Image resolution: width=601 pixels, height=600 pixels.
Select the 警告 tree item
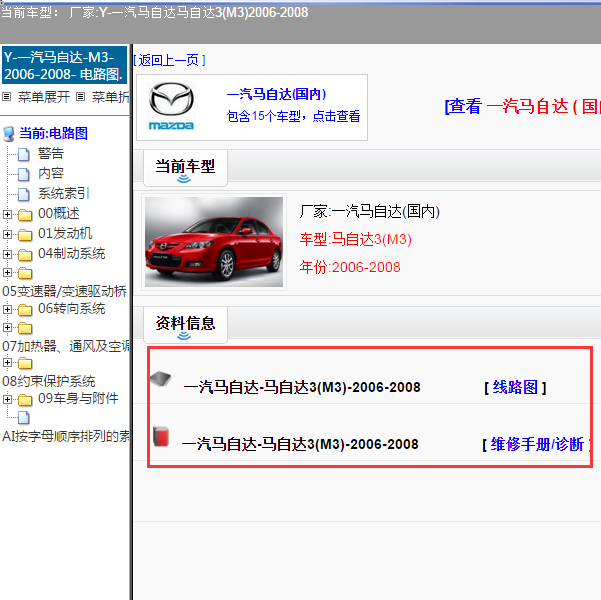[x=51, y=154]
